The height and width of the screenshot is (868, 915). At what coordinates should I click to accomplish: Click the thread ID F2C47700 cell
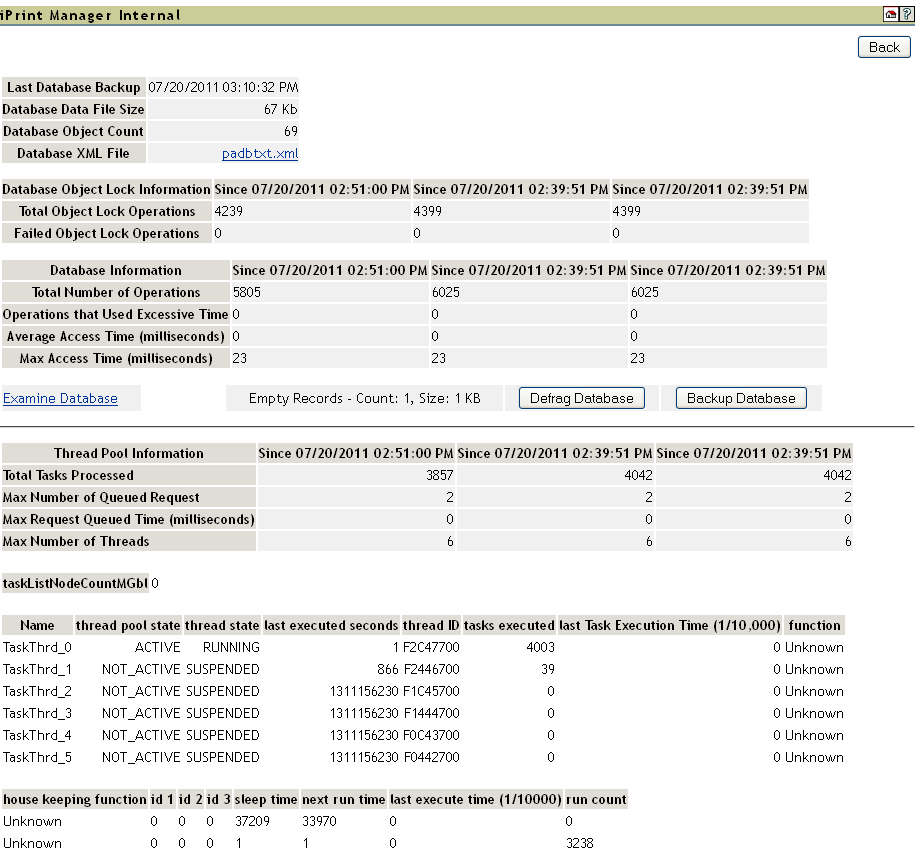click(431, 647)
